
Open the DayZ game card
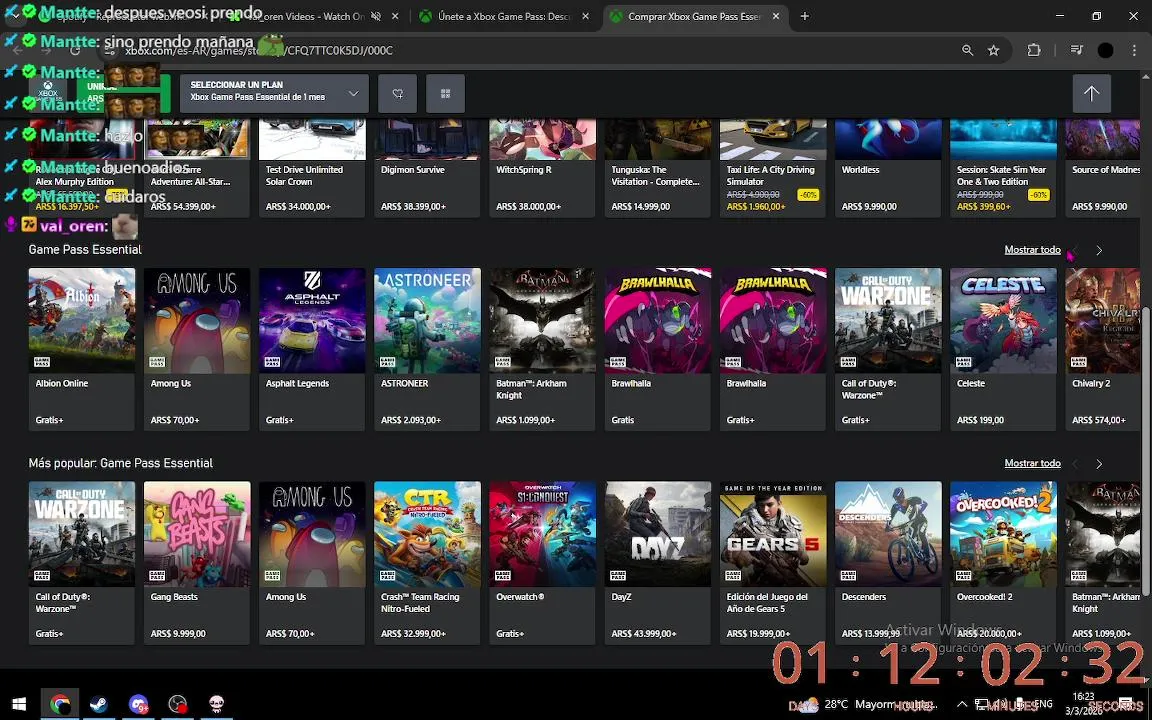click(x=658, y=563)
